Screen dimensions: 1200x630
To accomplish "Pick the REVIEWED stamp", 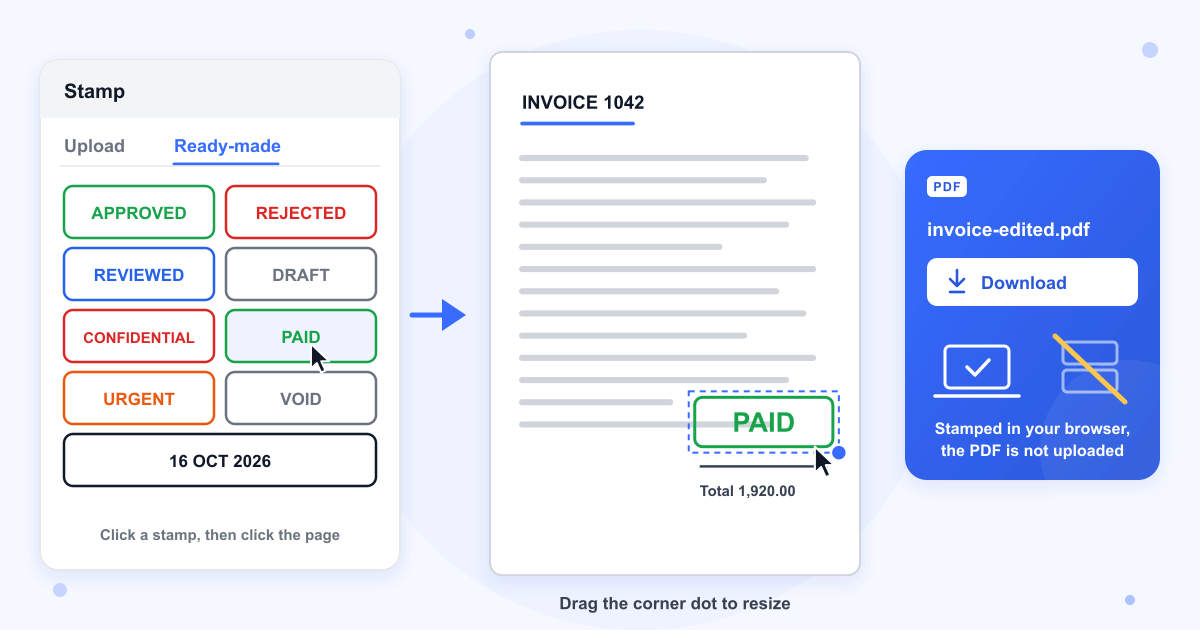I will 139,275.
